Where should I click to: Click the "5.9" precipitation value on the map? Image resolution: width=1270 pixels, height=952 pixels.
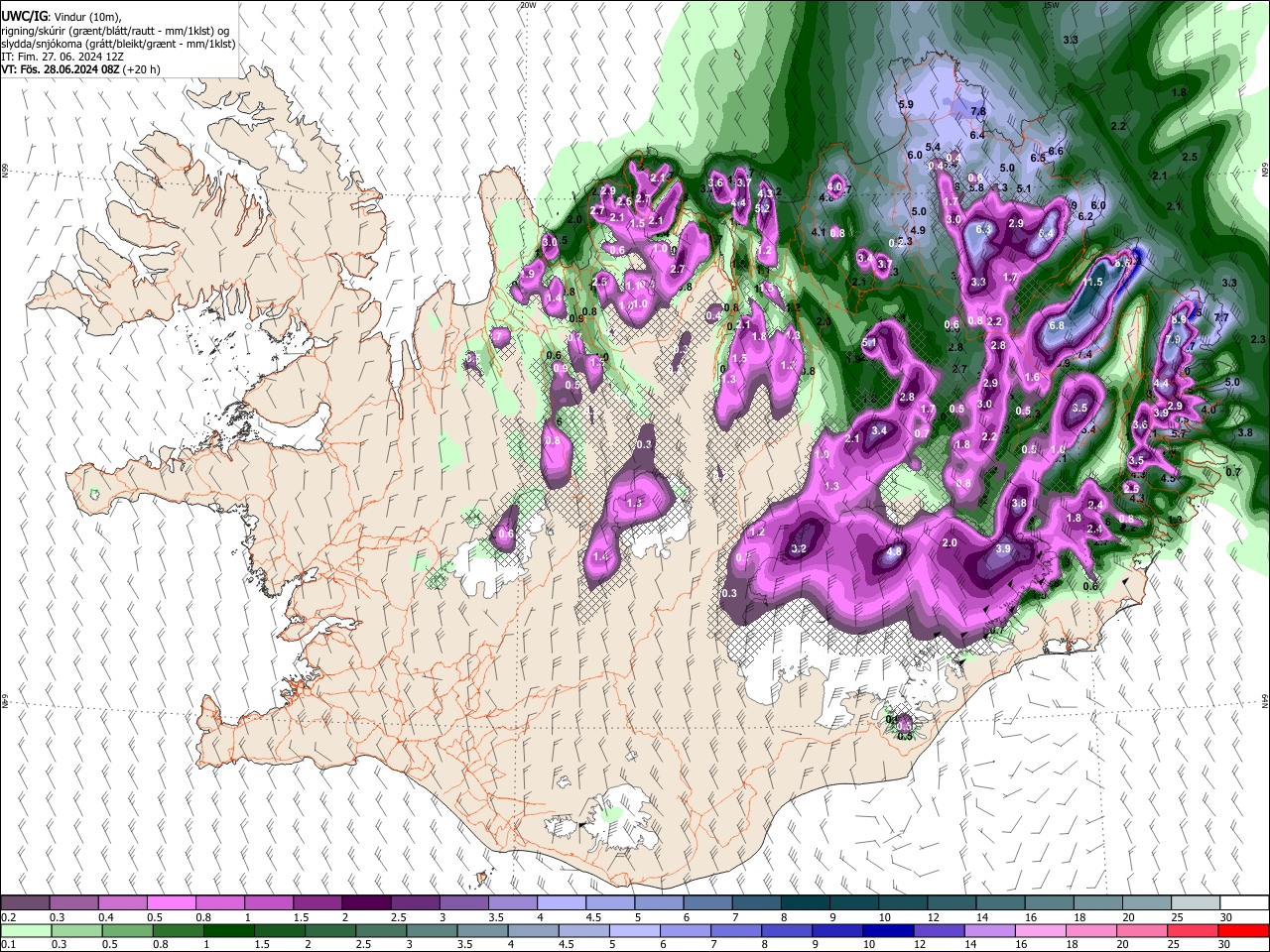click(x=905, y=104)
